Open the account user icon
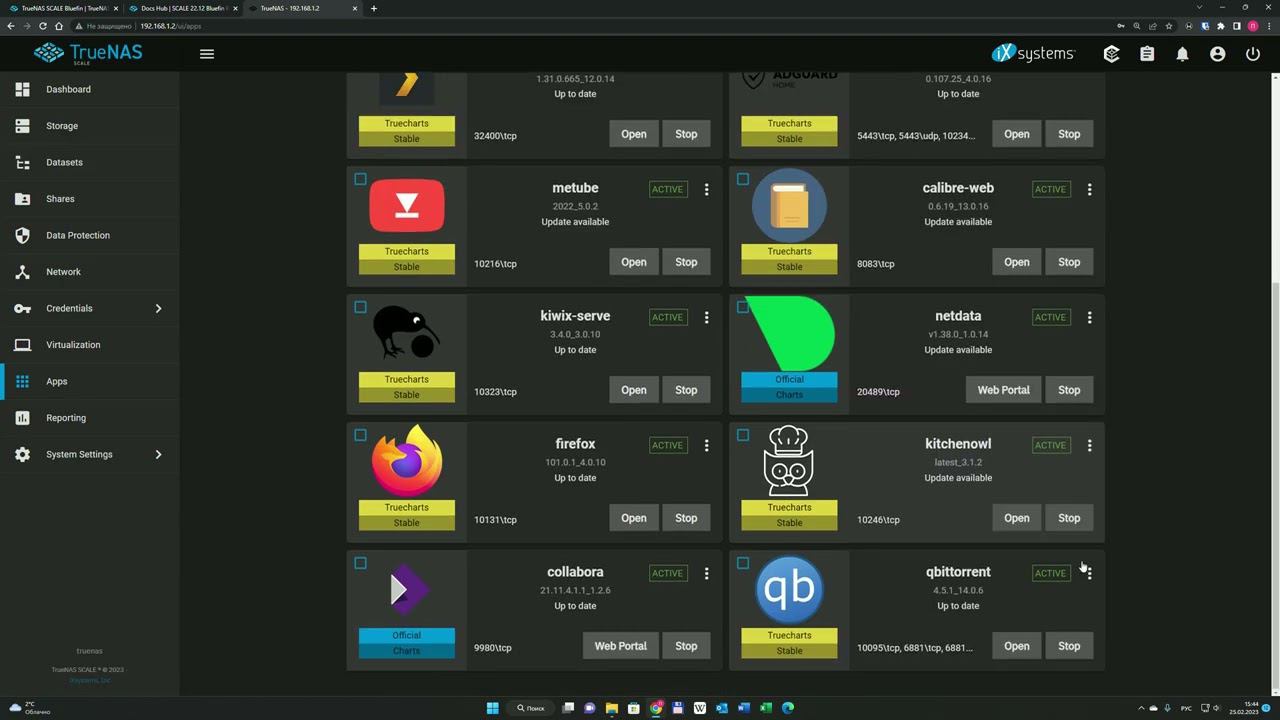This screenshot has height=720, width=1280. click(1217, 54)
